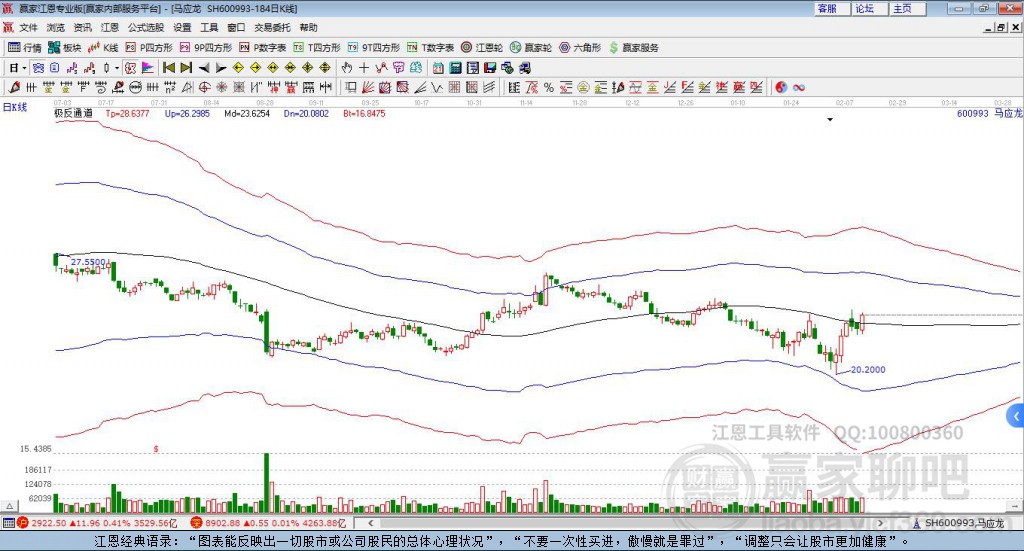Select the hand pan tool
Viewport: 1024px width, 551px height.
(346, 68)
